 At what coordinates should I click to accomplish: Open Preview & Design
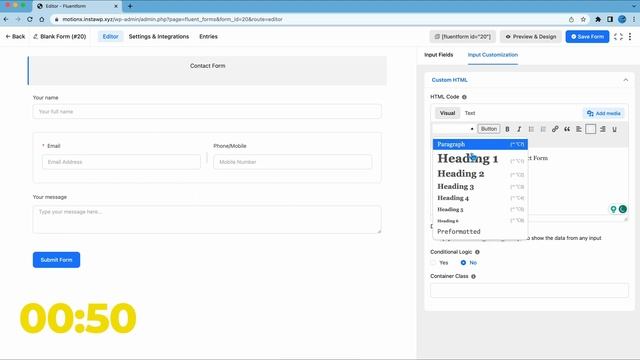(531, 36)
